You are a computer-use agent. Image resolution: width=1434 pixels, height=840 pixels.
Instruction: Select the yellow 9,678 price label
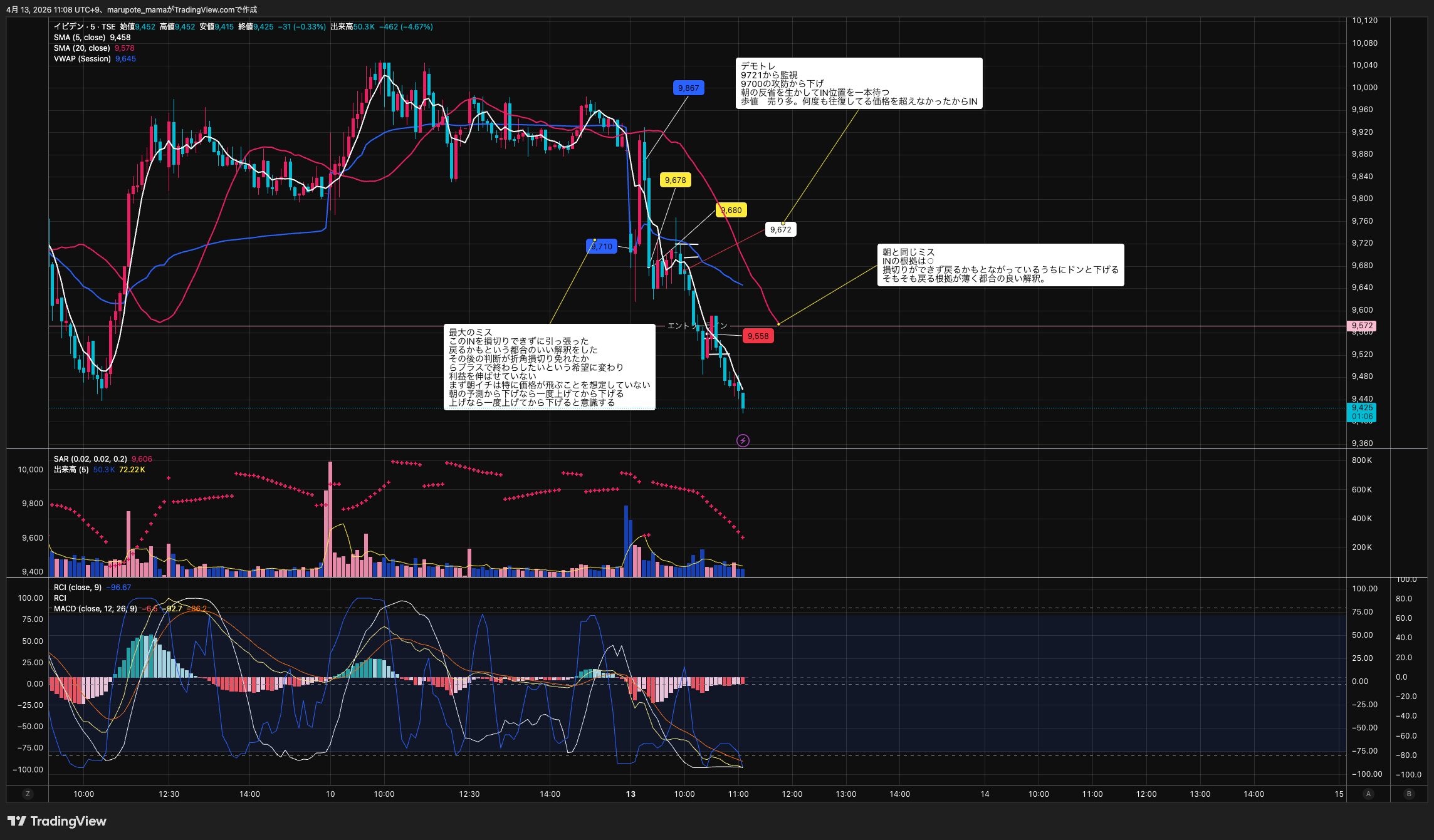click(x=675, y=180)
